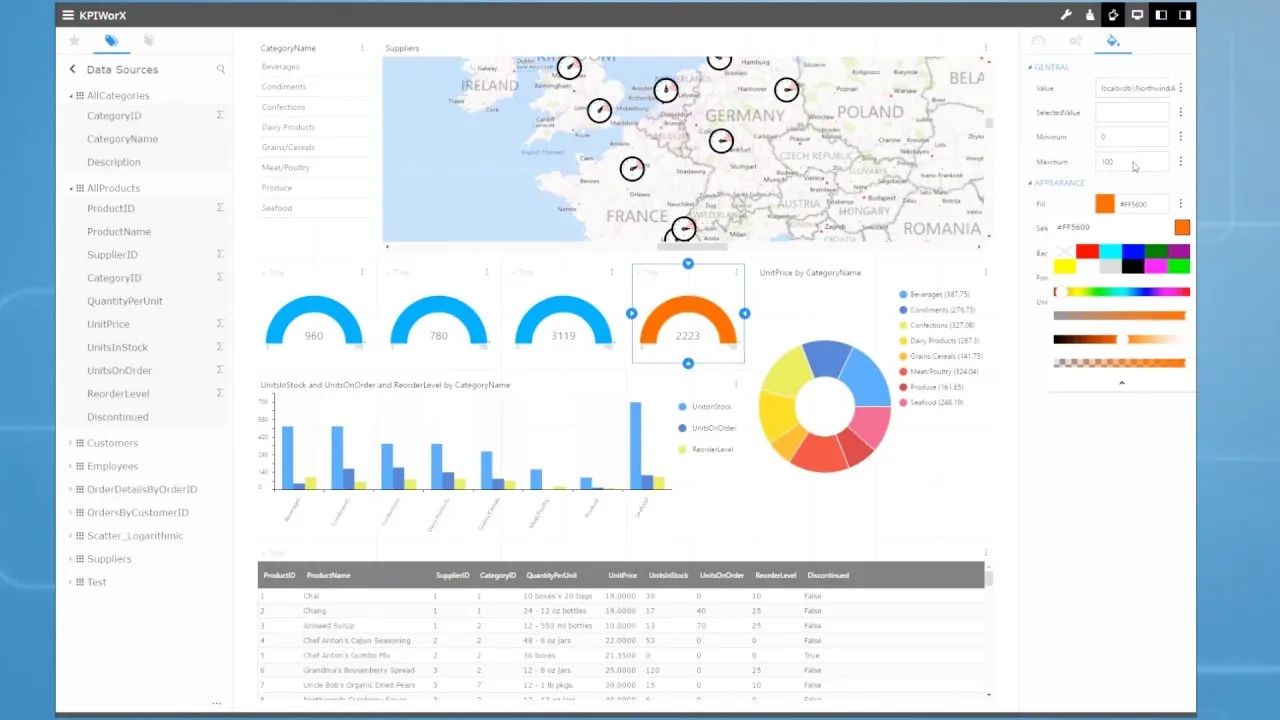This screenshot has height=720, width=1280.
Task: Click the sigma icon beside UnitsInStock
Action: pos(220,347)
